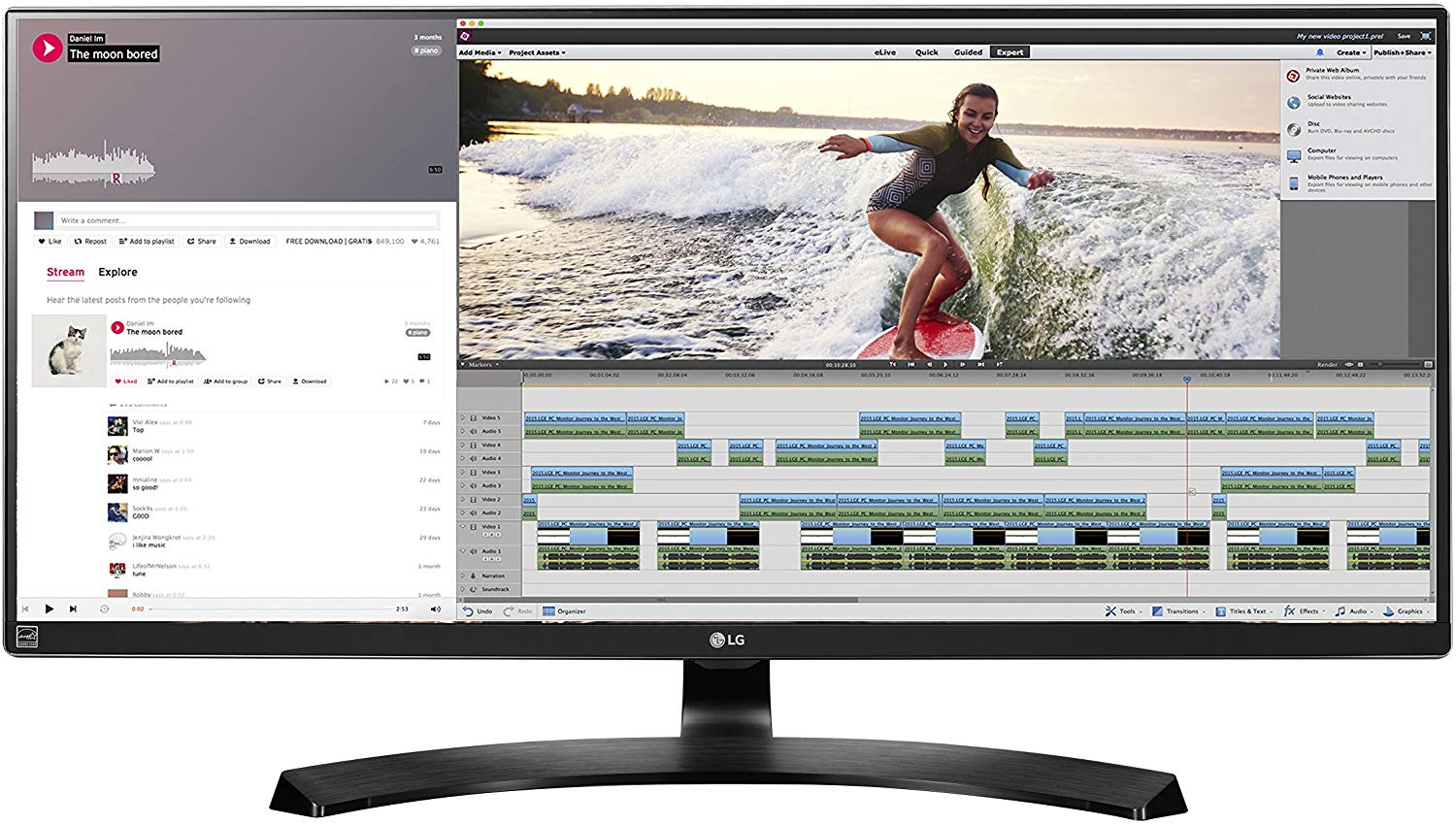Choose Disc from Publish+Share menu
Screen dimensions: 1456x825
pos(1357,127)
